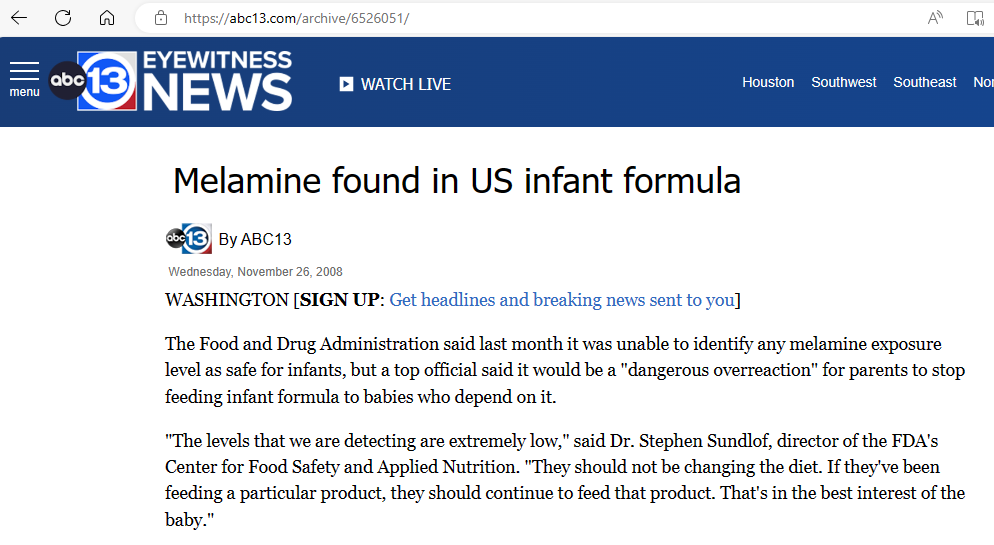Click the small ABC13 byline logo

[188, 239]
